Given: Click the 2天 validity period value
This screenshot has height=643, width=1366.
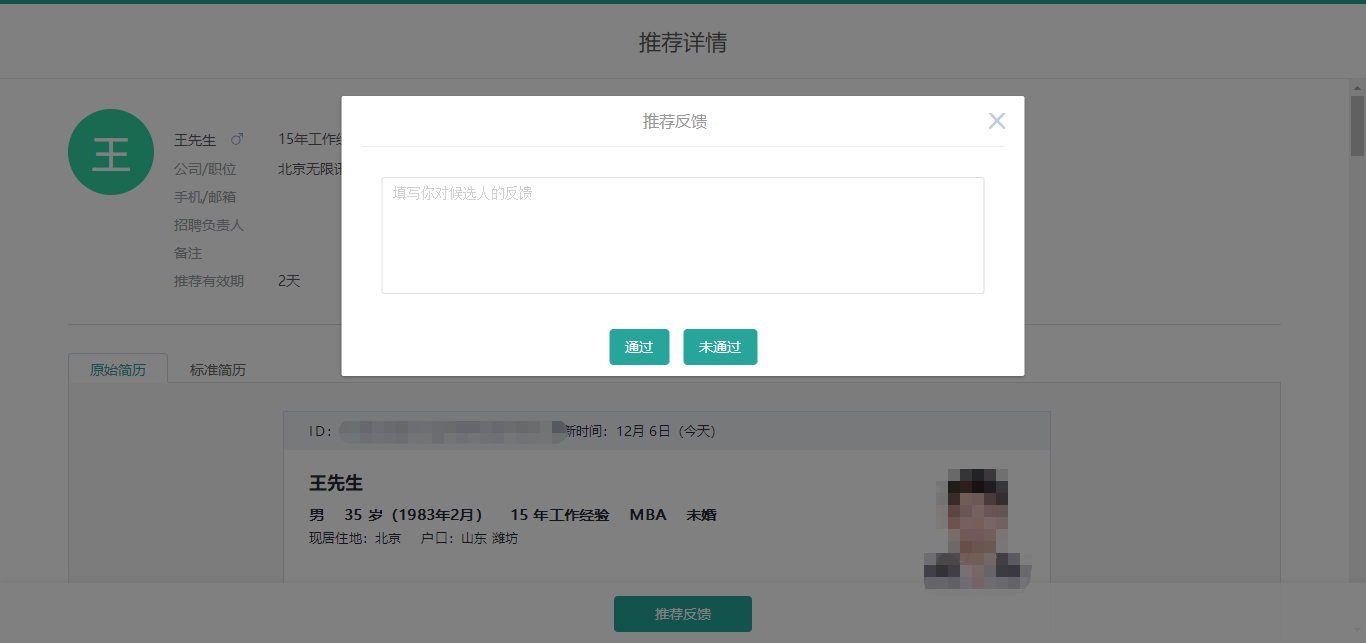Looking at the screenshot, I should (289, 281).
